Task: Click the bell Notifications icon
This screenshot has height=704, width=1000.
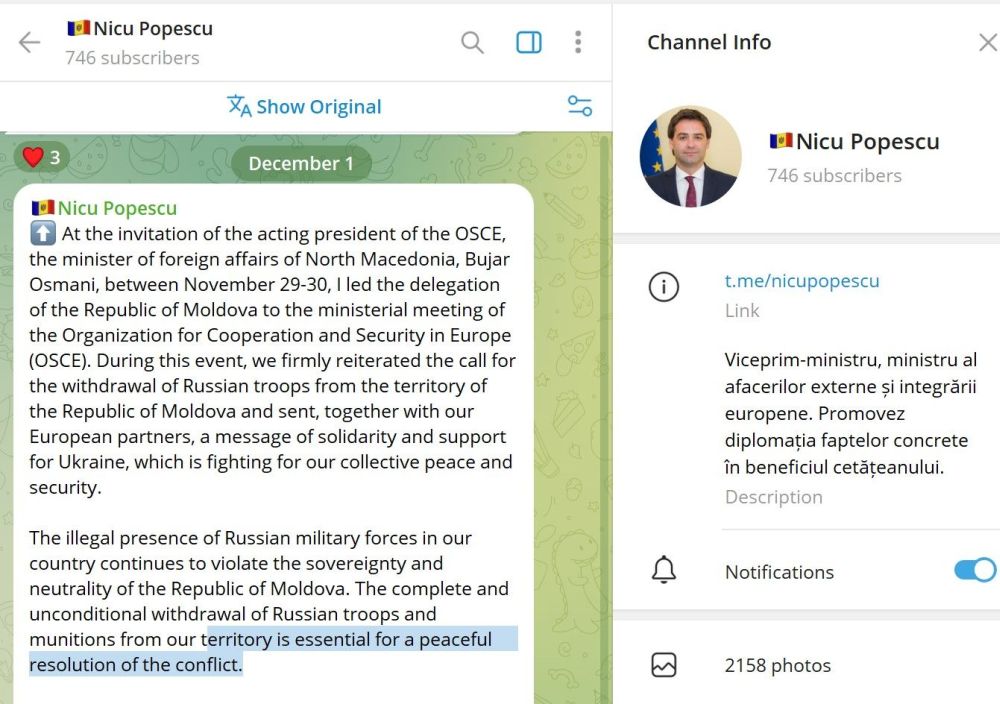Action: pyautogui.click(x=664, y=570)
